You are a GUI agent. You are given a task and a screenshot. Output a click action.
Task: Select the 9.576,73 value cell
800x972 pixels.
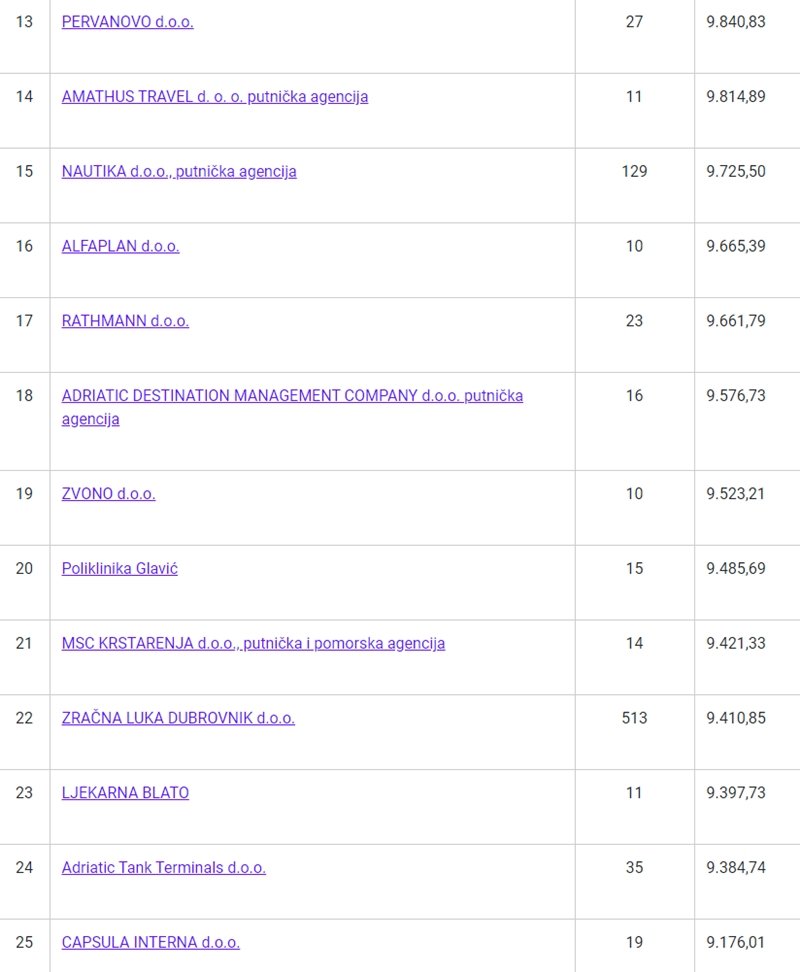point(736,396)
